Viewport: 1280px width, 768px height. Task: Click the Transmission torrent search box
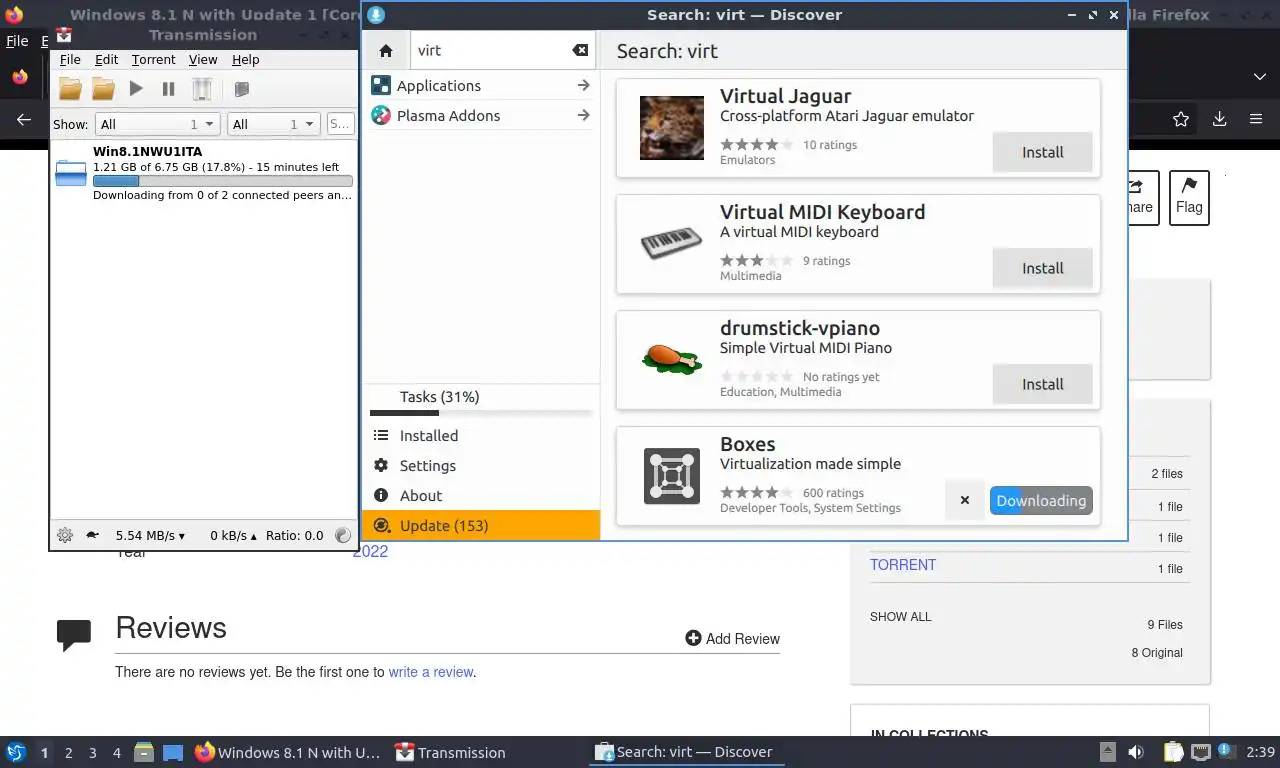click(x=340, y=124)
